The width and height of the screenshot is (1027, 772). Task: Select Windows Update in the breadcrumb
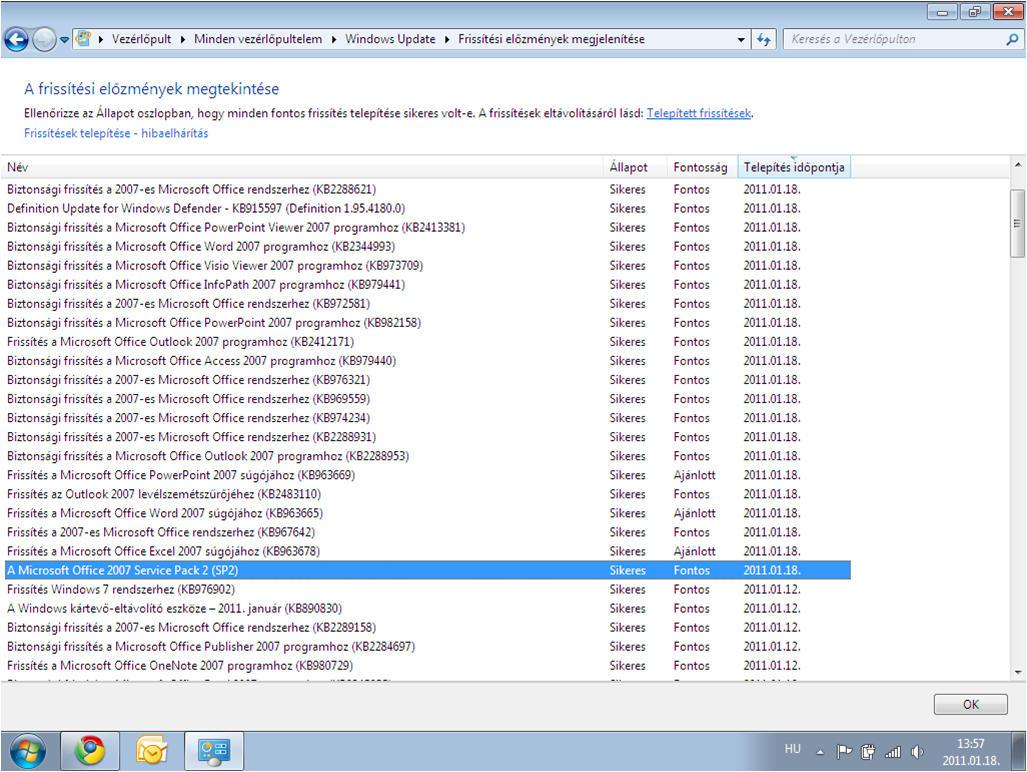tap(390, 39)
